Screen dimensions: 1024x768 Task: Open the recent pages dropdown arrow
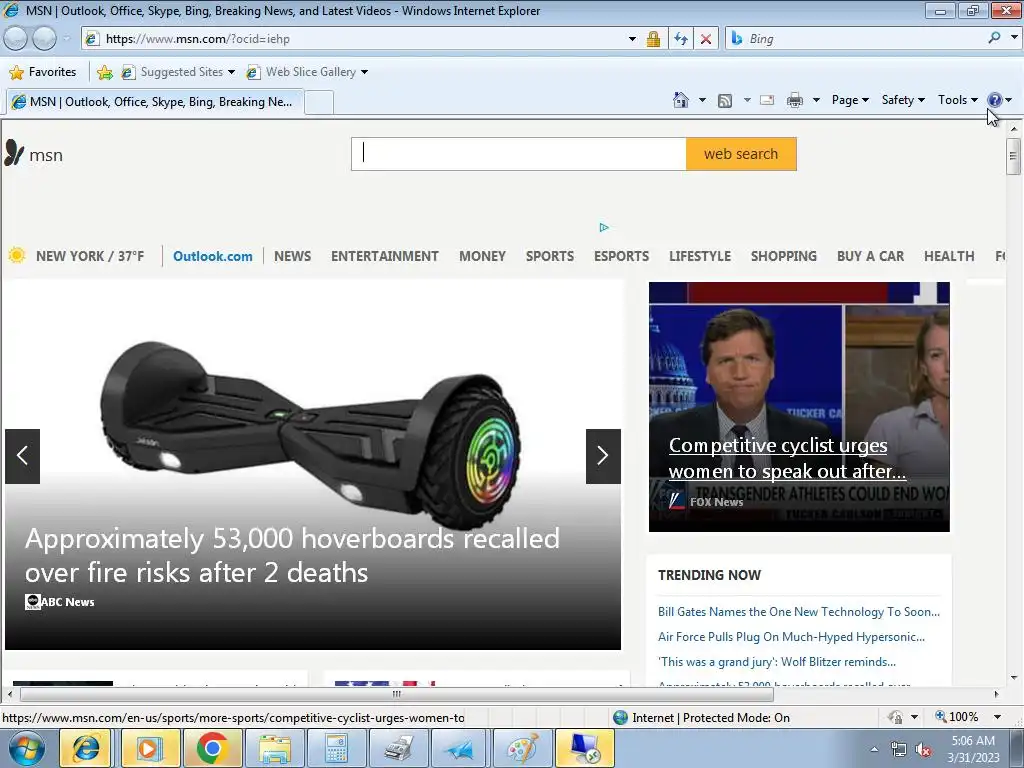click(67, 39)
